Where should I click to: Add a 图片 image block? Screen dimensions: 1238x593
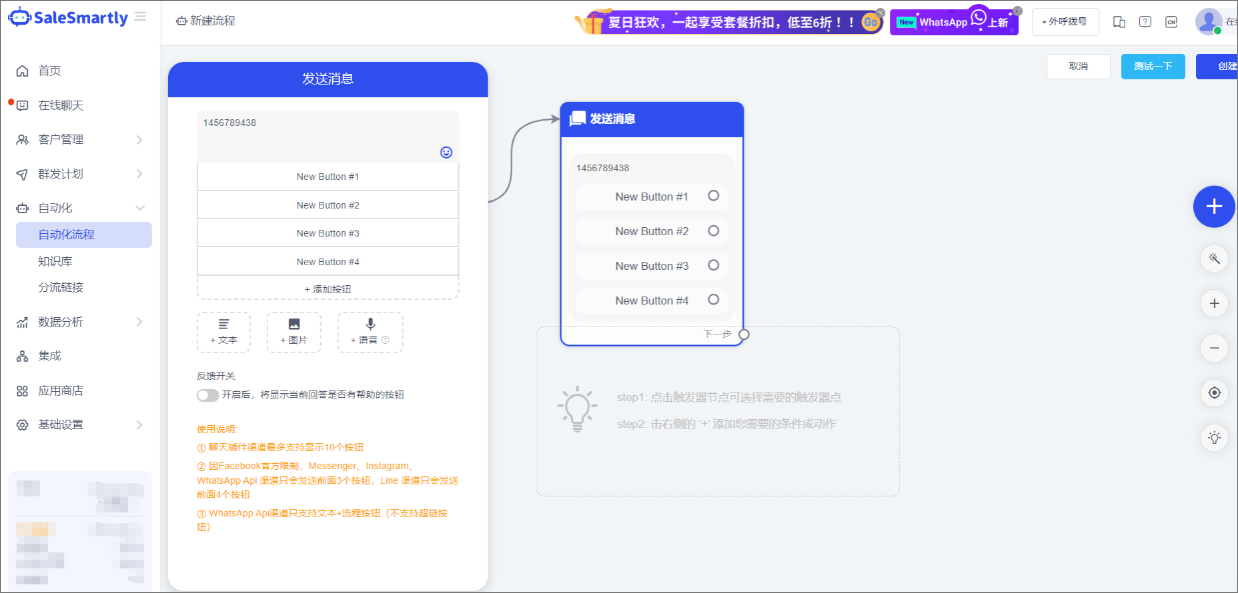click(294, 332)
